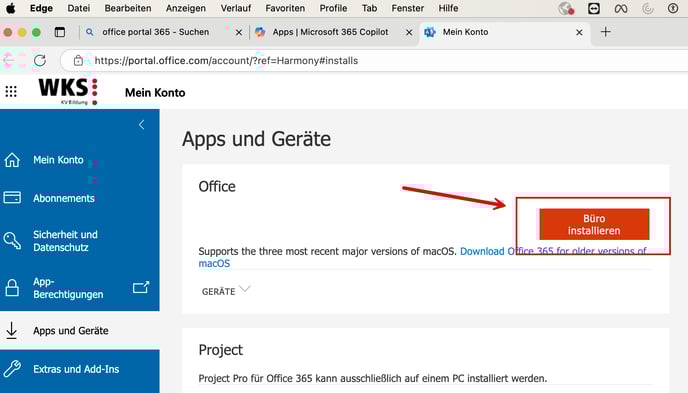Close the Mein Konto tab
This screenshot has width=688, height=393.
pos(579,32)
